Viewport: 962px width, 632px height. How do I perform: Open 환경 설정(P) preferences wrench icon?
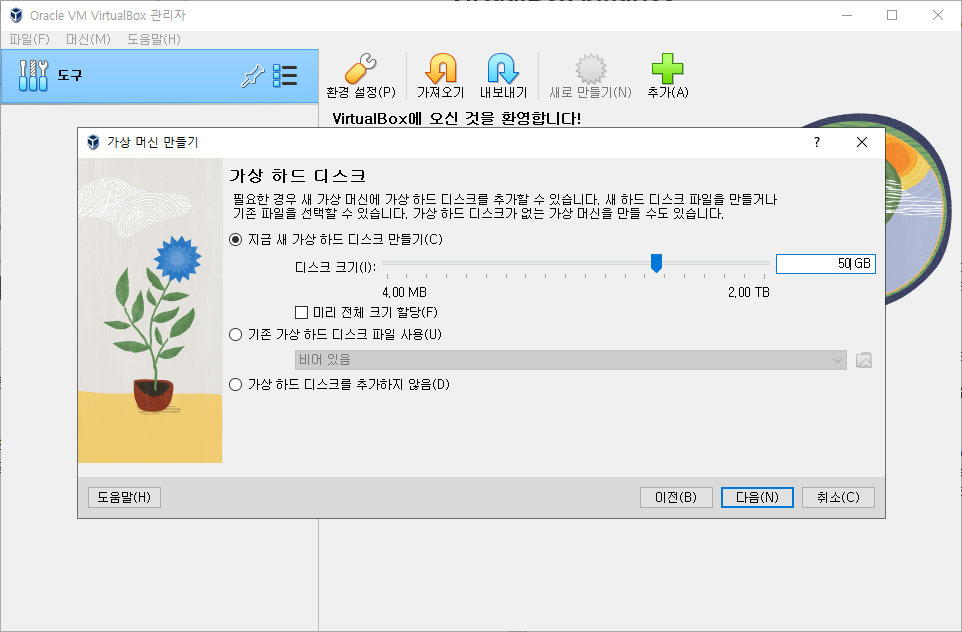[361, 68]
